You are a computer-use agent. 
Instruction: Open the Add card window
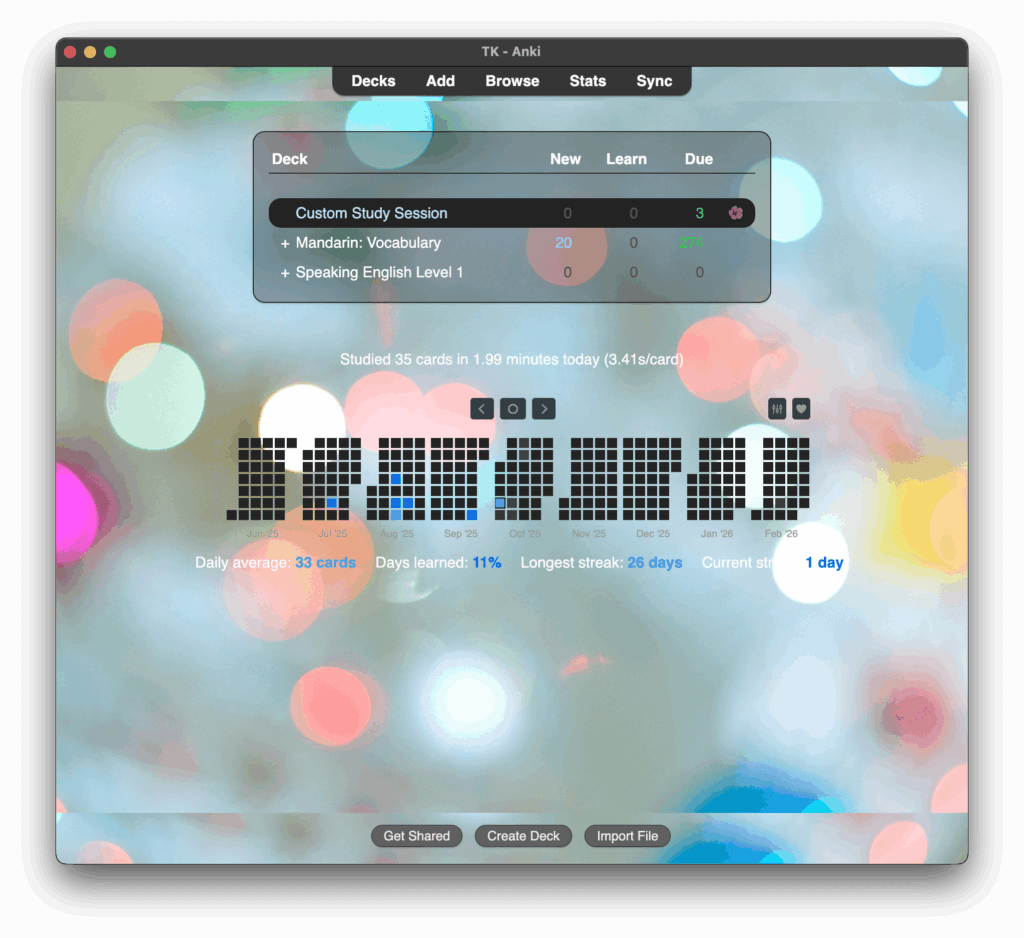click(x=440, y=81)
